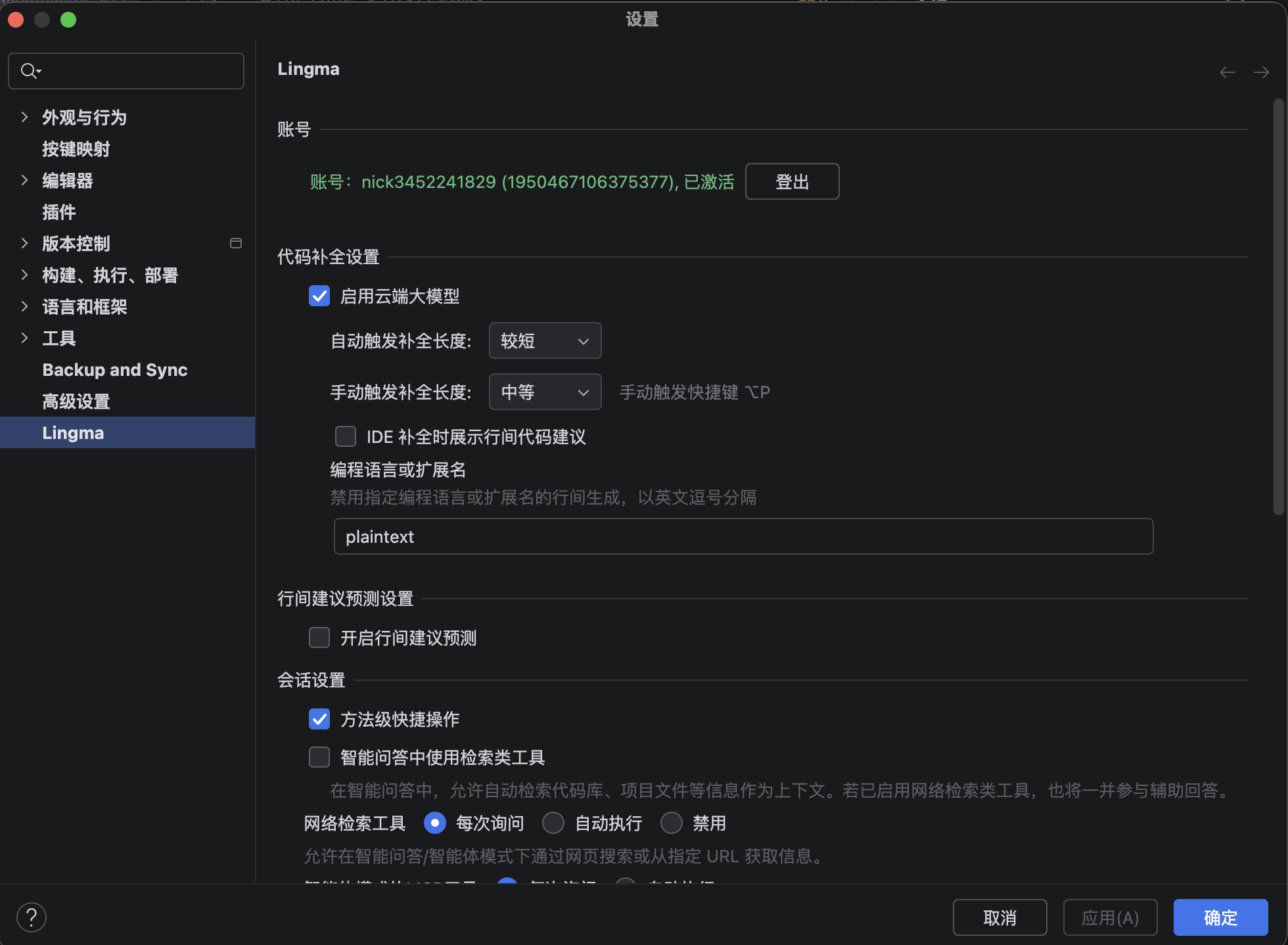The height and width of the screenshot is (945, 1288).
Task: Click the 确定 button to confirm settings
Action: click(x=1220, y=917)
